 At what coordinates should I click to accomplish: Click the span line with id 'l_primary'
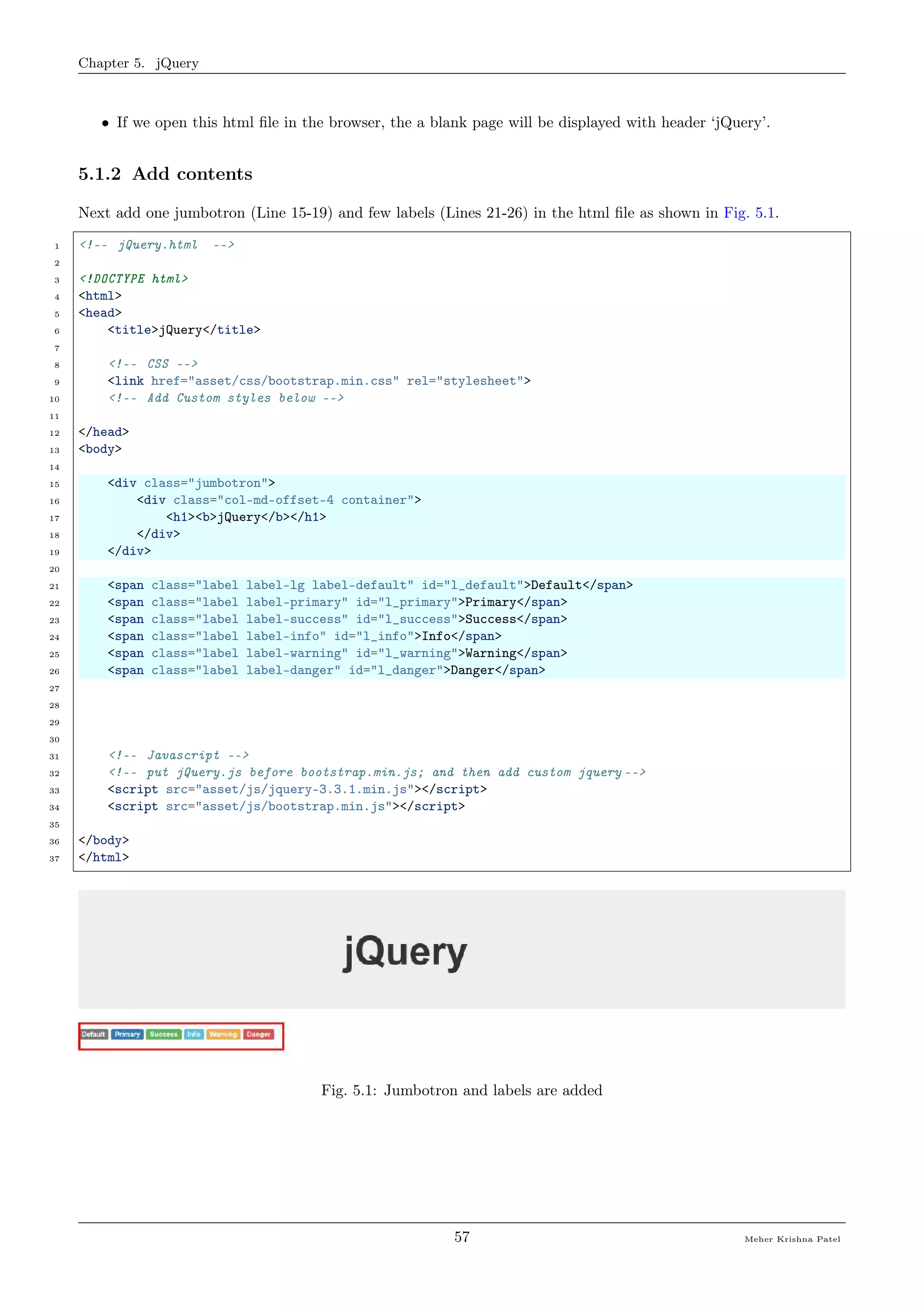(x=337, y=602)
